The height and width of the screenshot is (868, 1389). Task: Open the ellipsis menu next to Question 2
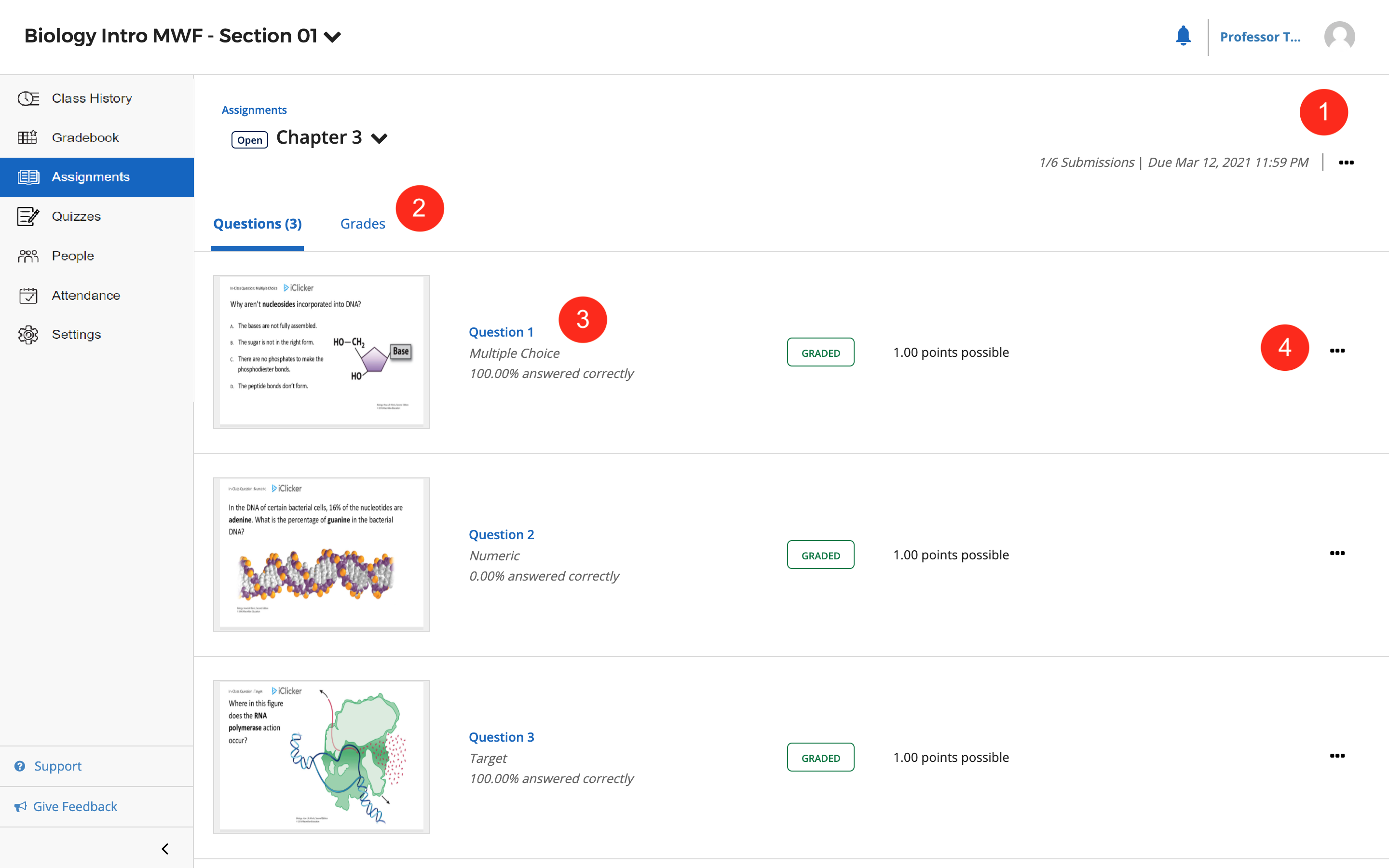1337,553
